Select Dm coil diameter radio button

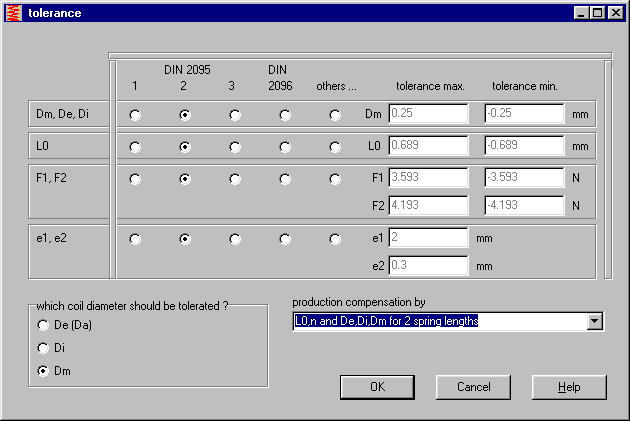[x=42, y=371]
